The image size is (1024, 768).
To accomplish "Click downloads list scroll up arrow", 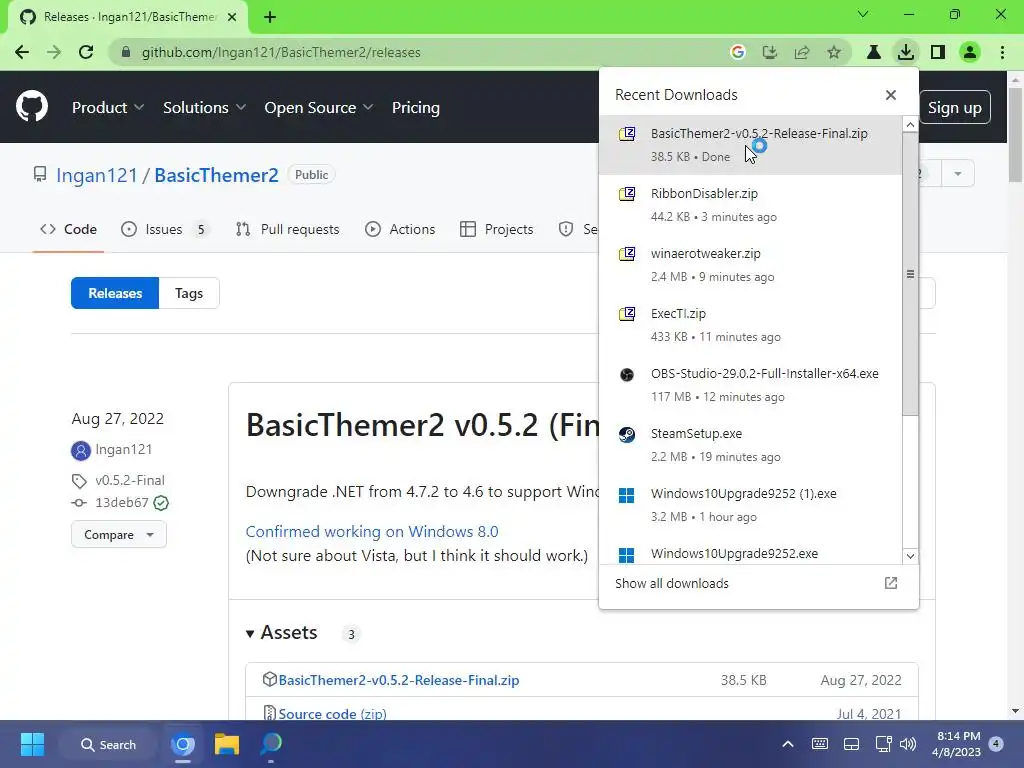I will pos(910,124).
